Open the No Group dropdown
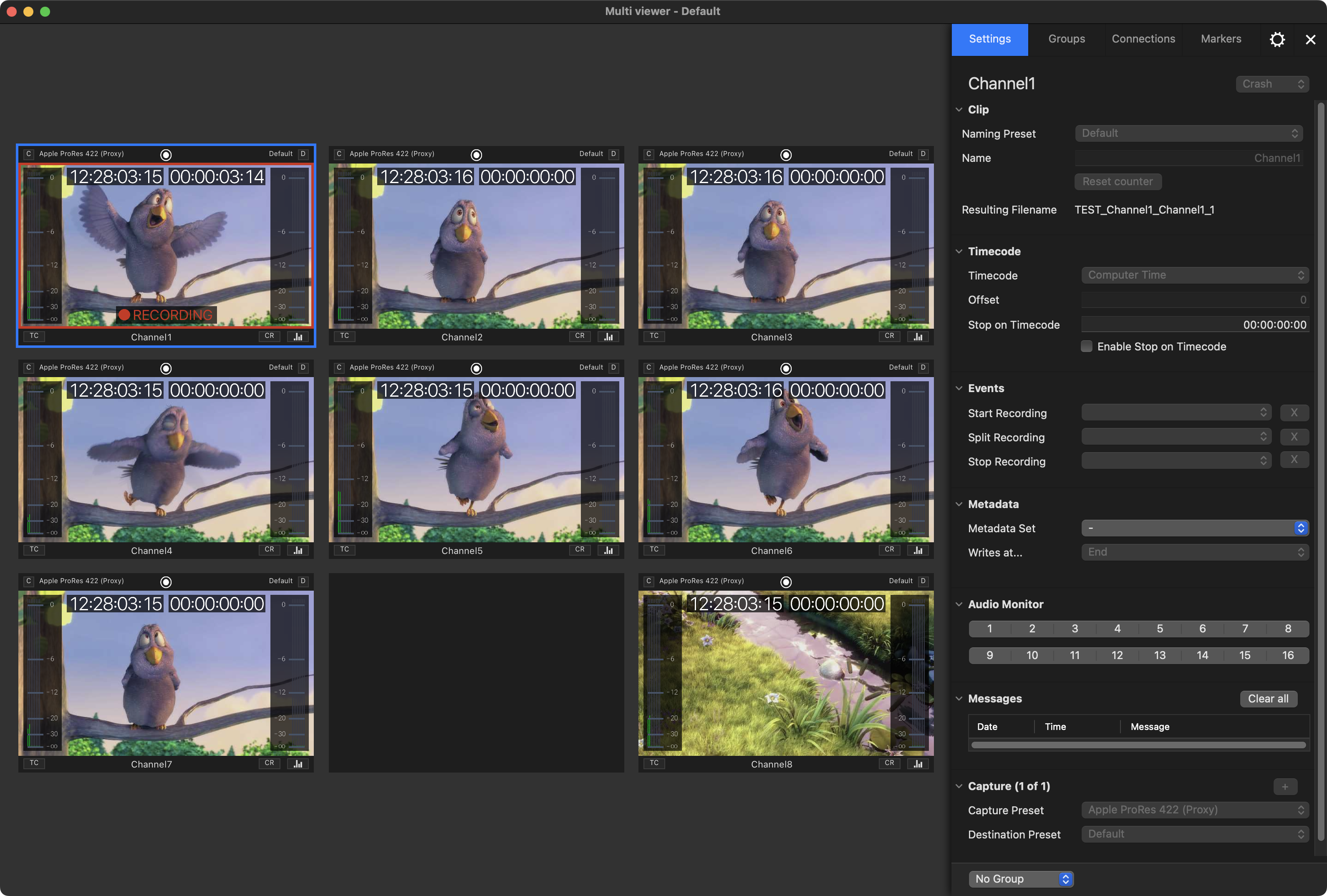1327x896 pixels. [1021, 879]
